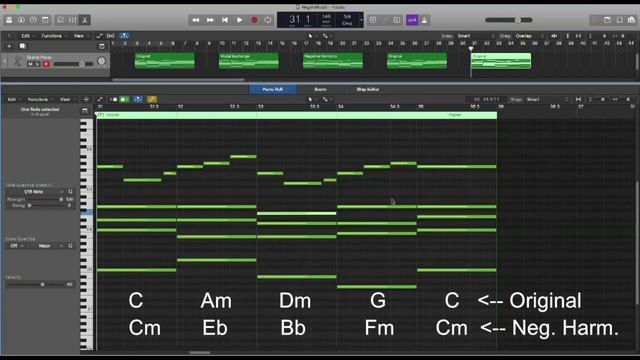
Task: Click the red Record button
Action: (x=254, y=20)
